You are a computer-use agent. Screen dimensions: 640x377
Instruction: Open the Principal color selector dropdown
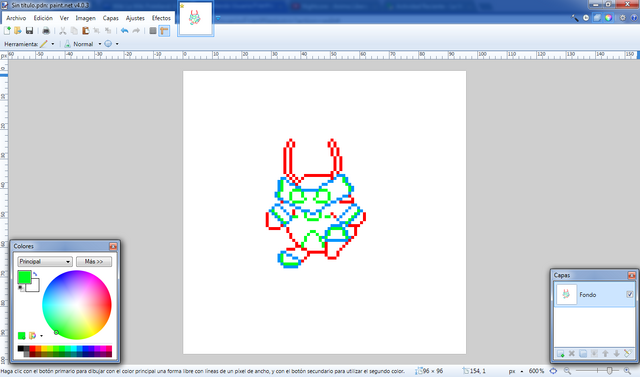click(45, 261)
